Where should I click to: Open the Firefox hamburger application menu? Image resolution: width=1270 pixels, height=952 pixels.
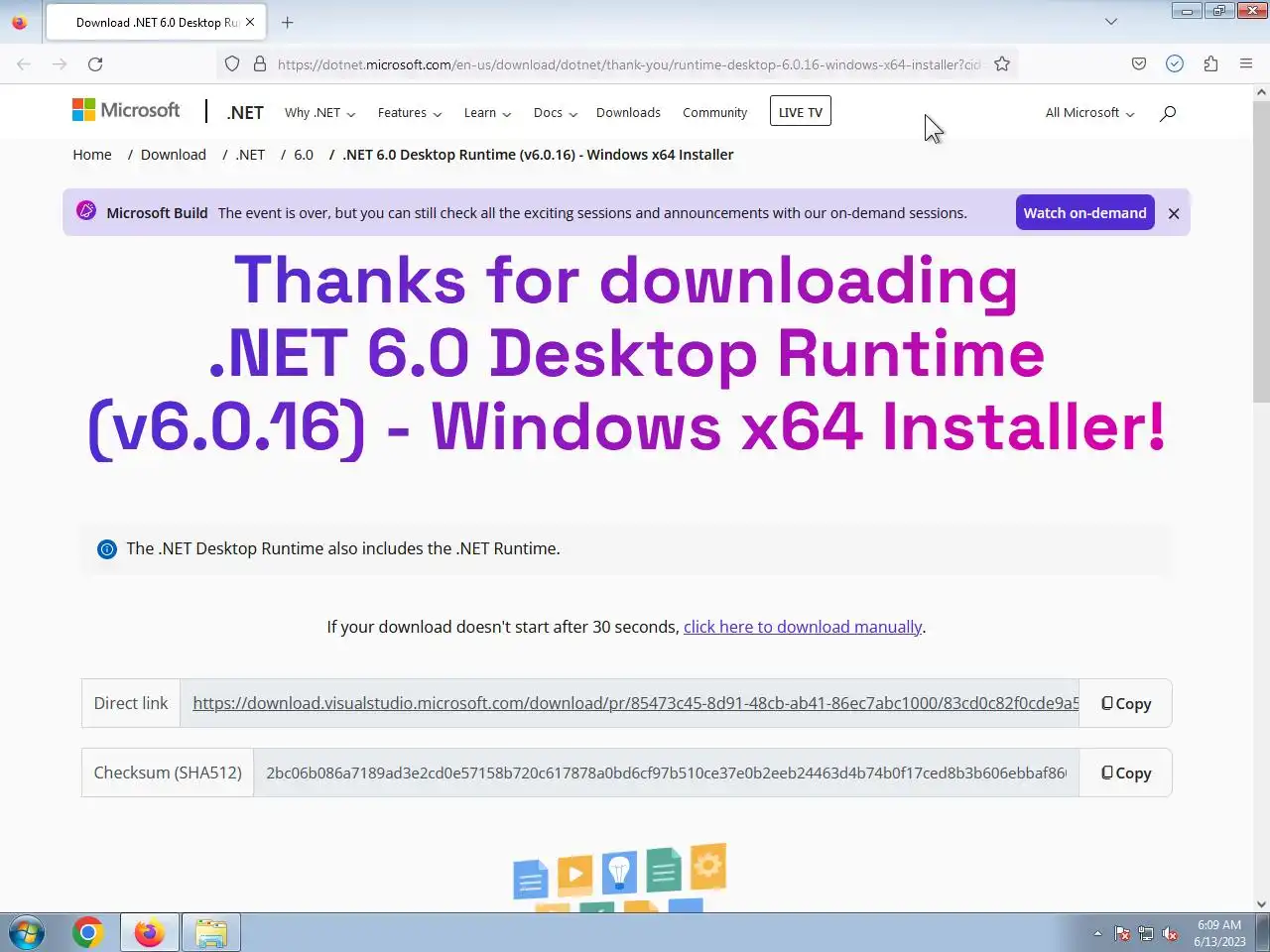tap(1246, 64)
